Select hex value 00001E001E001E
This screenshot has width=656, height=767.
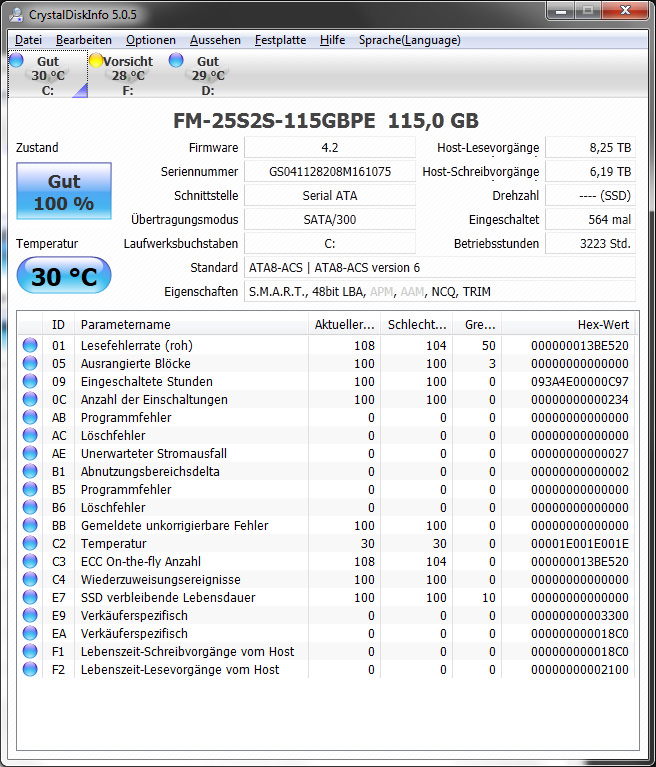point(580,543)
